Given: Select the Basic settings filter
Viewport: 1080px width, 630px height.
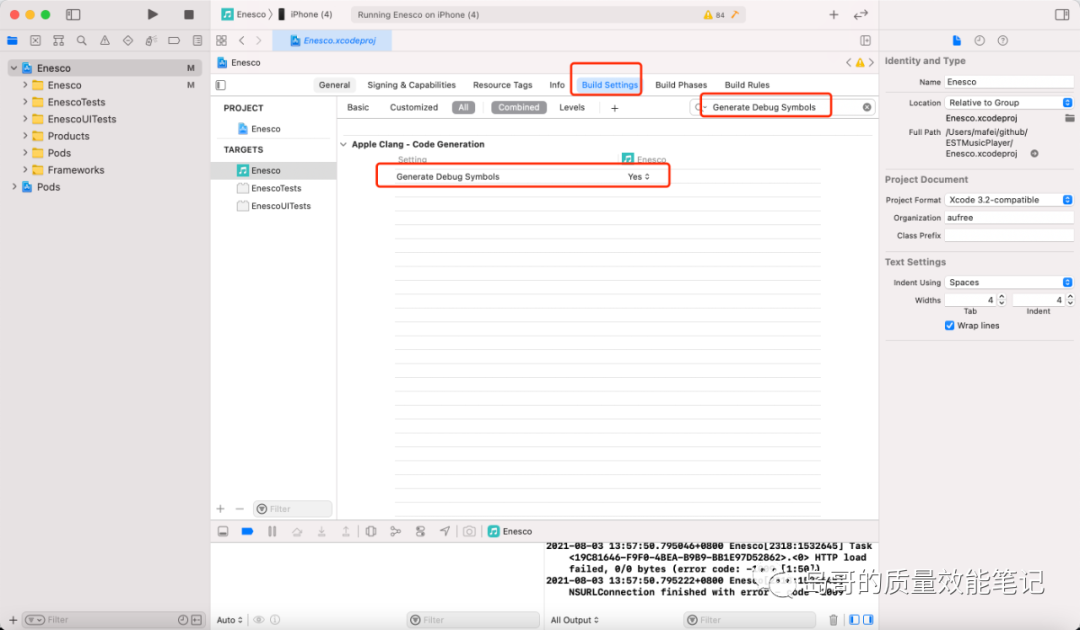Looking at the screenshot, I should (357, 107).
